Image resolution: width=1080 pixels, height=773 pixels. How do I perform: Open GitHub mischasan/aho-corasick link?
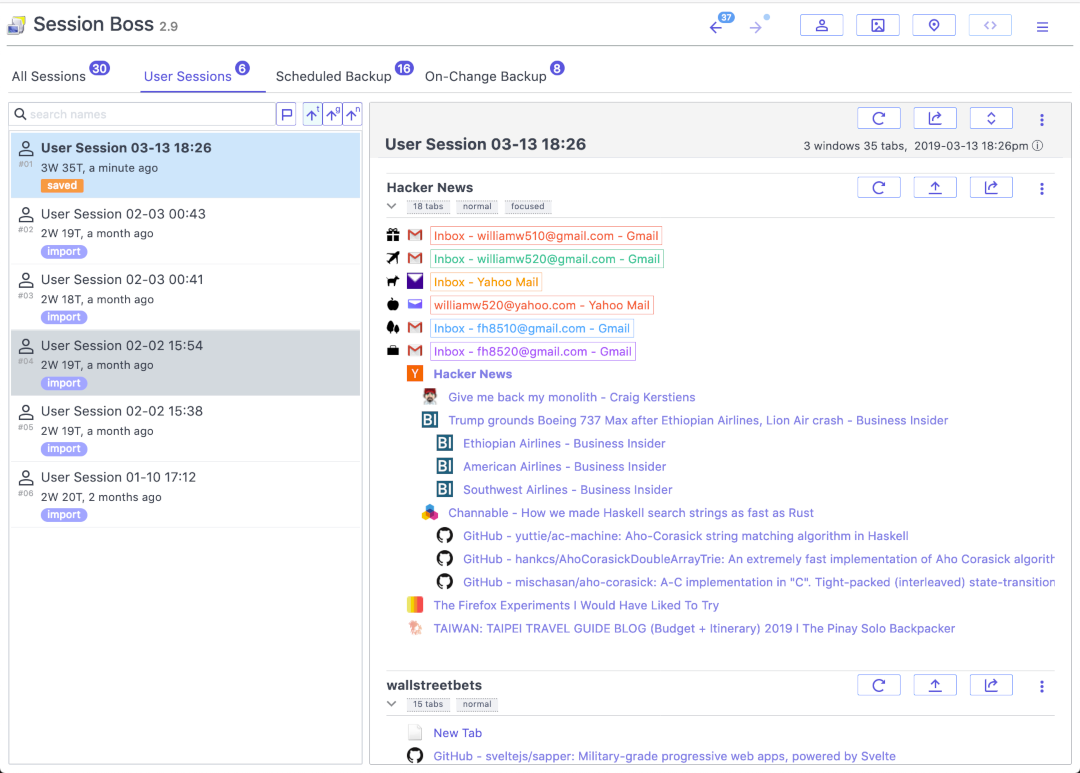(758, 582)
